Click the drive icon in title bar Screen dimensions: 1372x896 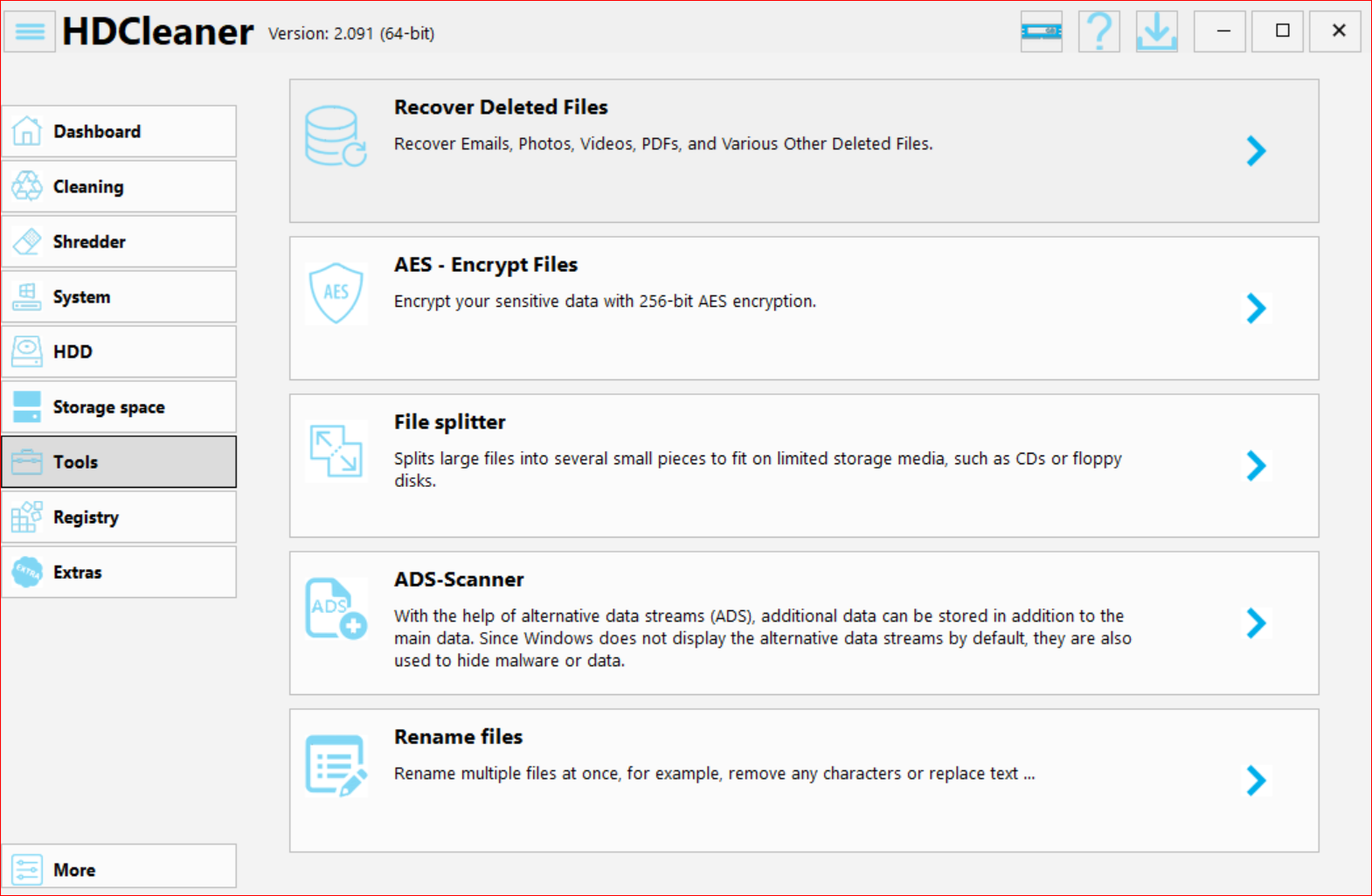pyautogui.click(x=1041, y=32)
